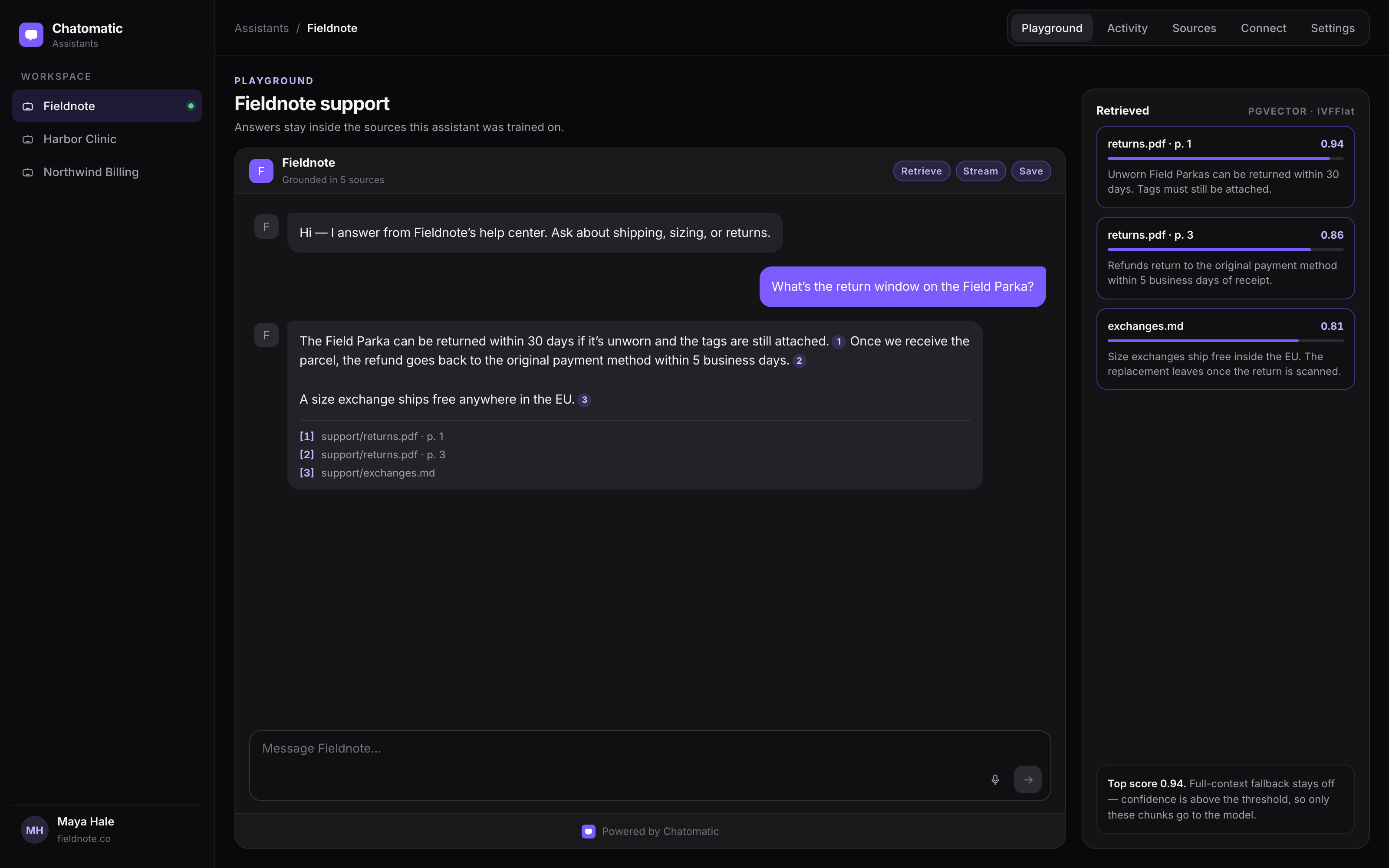This screenshot has height=868, width=1389.
Task: Switch to the Playground tab
Action: coord(1051,28)
